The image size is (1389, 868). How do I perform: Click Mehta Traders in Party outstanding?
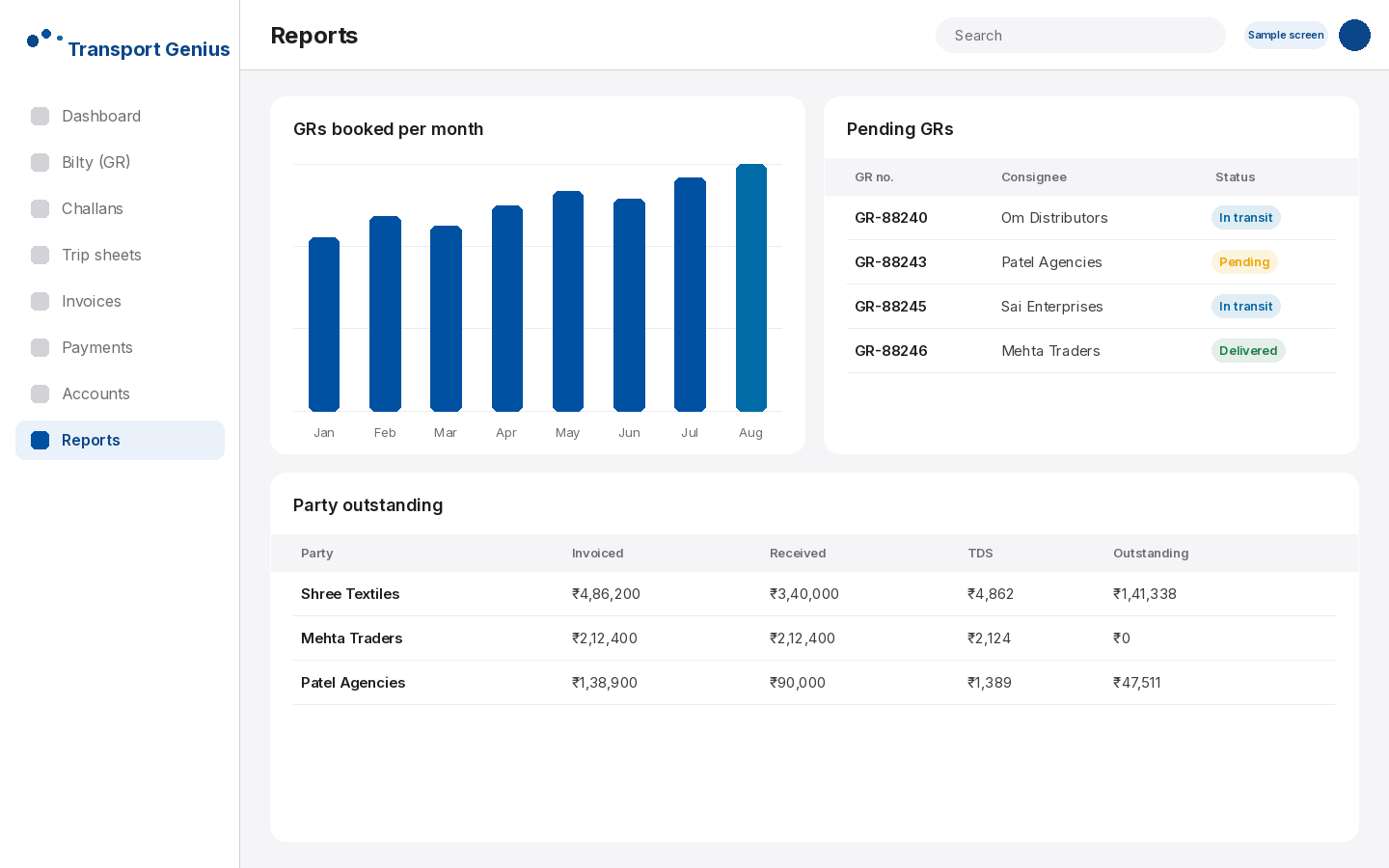[352, 638]
